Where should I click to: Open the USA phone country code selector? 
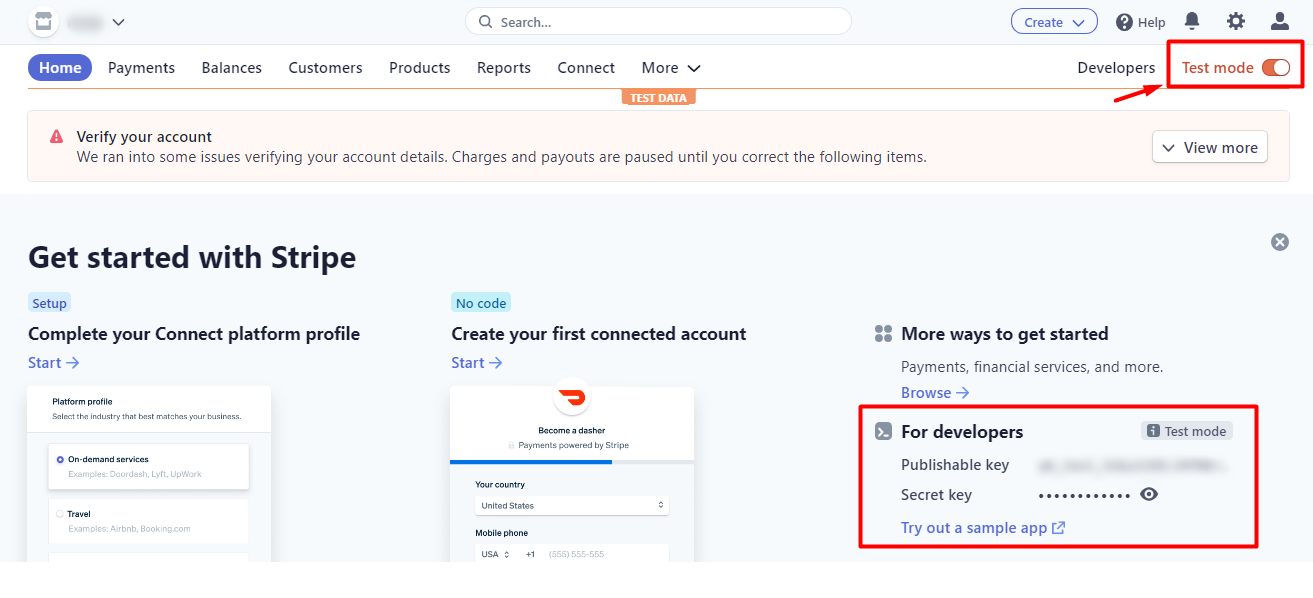[495, 554]
